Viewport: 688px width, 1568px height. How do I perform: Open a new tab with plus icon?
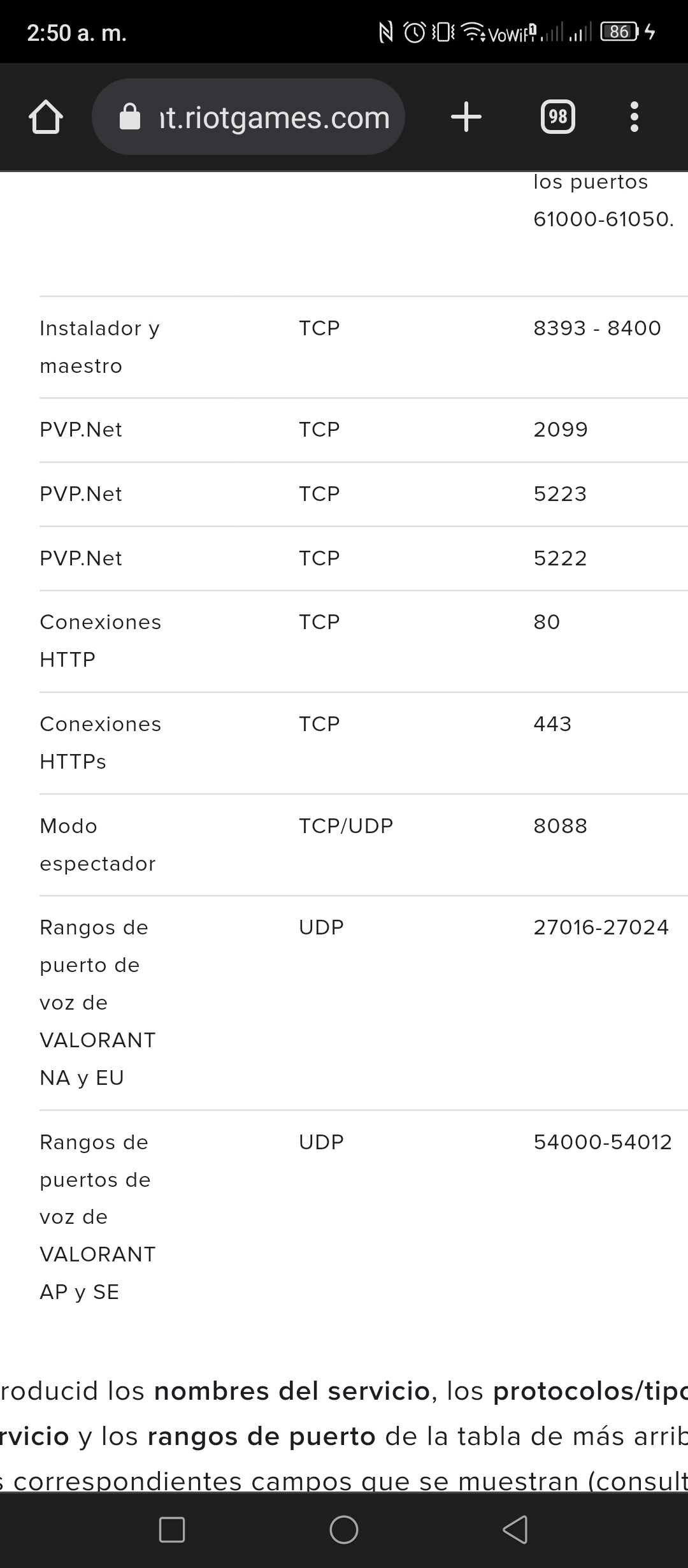(x=466, y=117)
